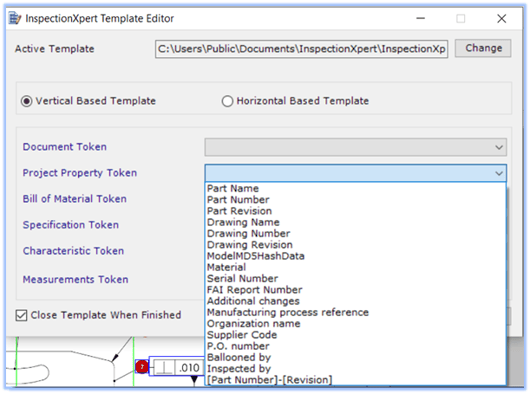Click the perpendicularity symbol in feature frame

point(165,367)
